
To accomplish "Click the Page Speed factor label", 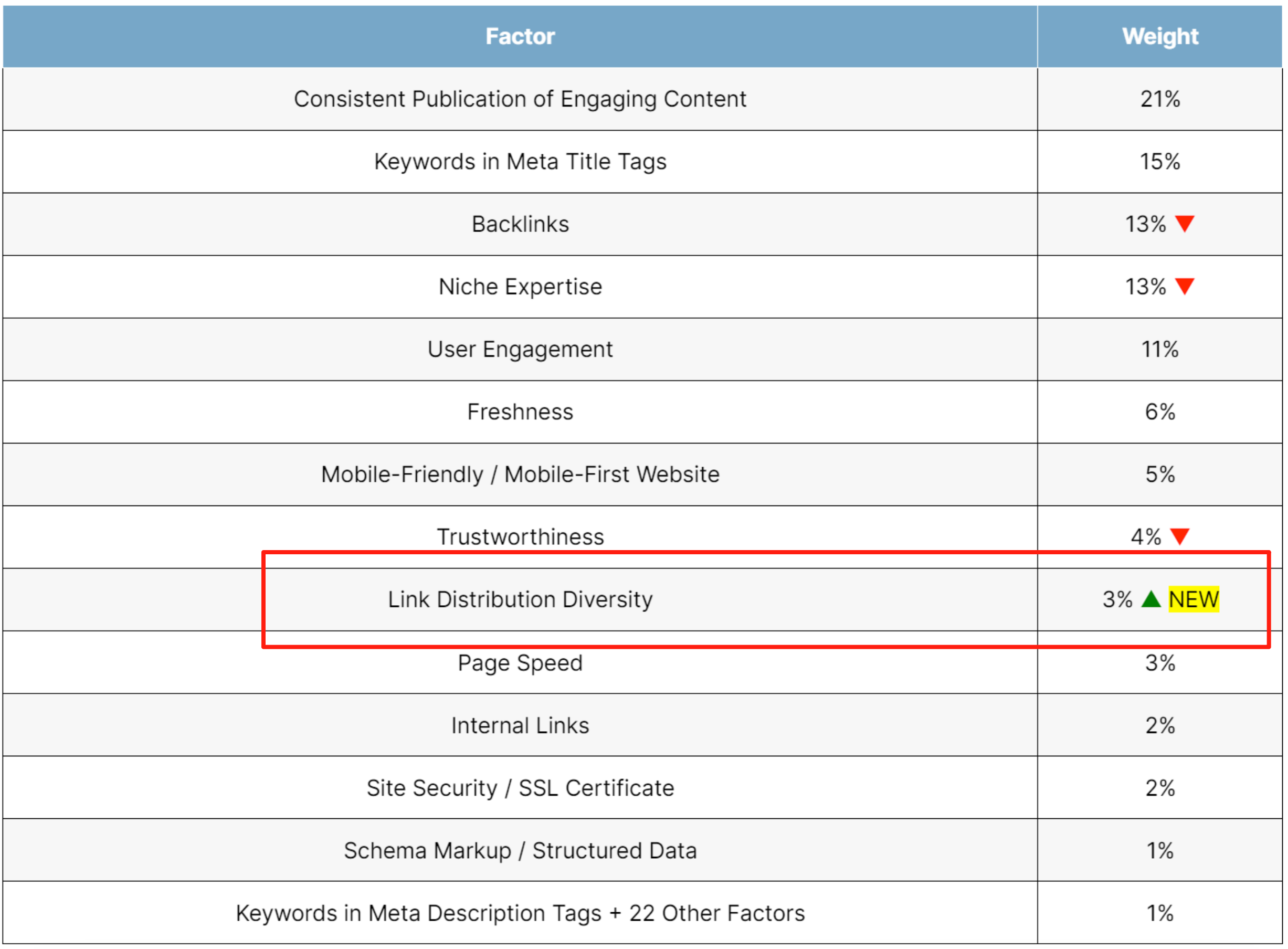I will pyautogui.click(x=519, y=662).
